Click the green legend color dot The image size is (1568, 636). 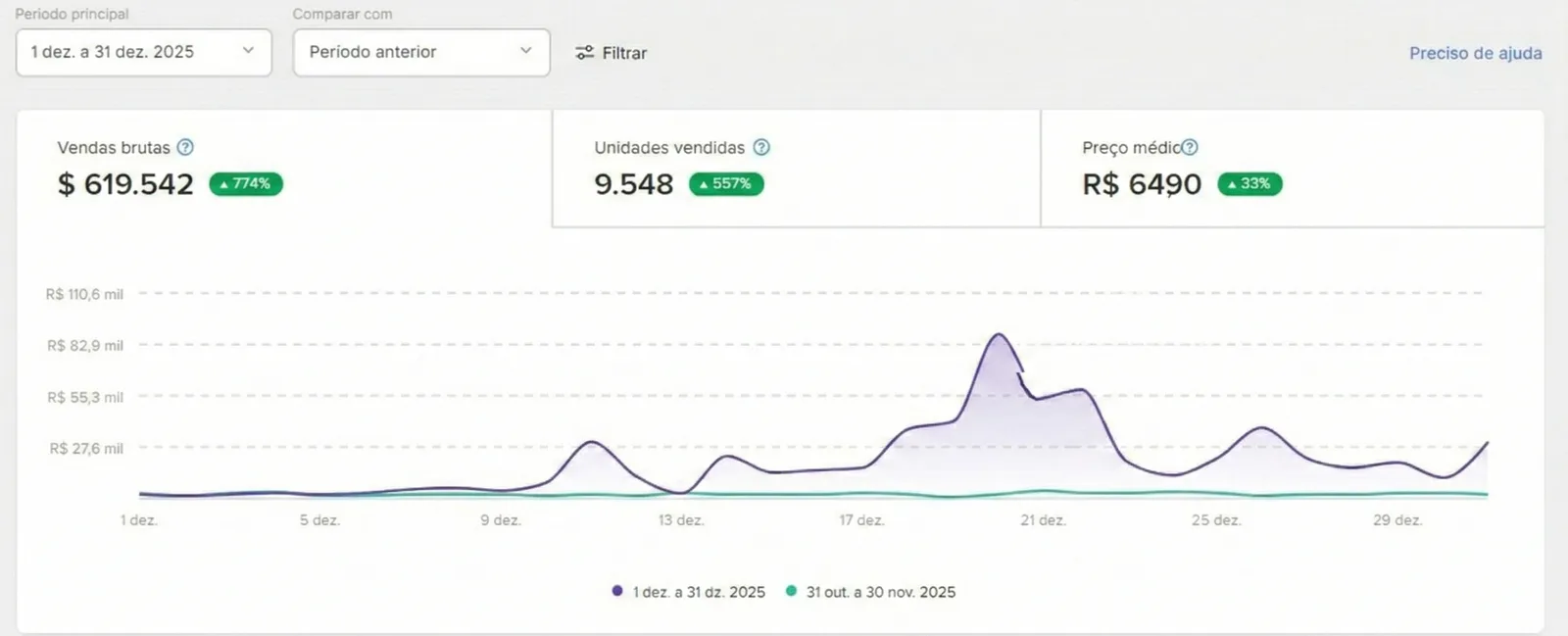pyautogui.click(x=791, y=591)
